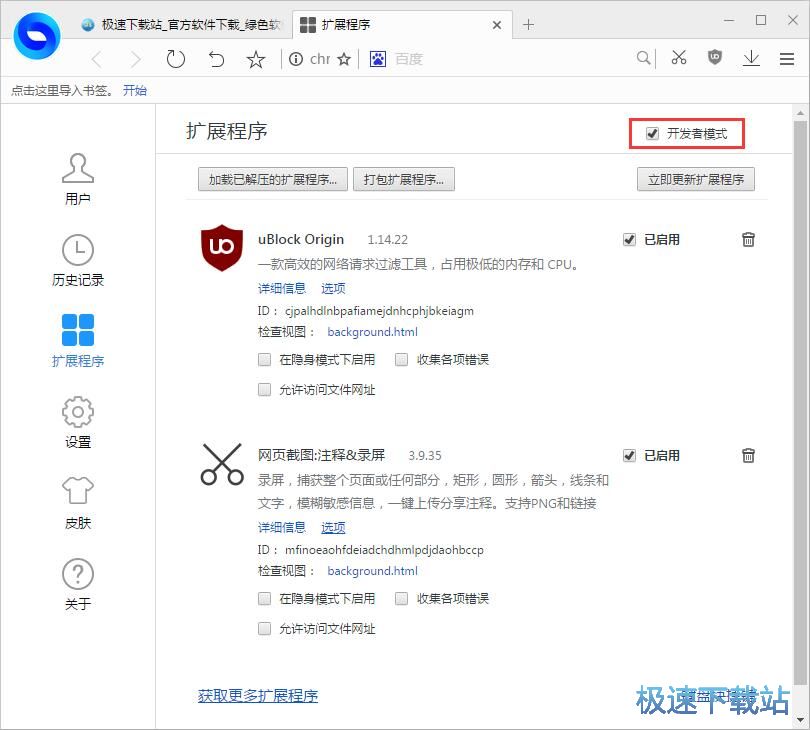
Task: Click the scrollbar down arrow
Action: (x=800, y=719)
